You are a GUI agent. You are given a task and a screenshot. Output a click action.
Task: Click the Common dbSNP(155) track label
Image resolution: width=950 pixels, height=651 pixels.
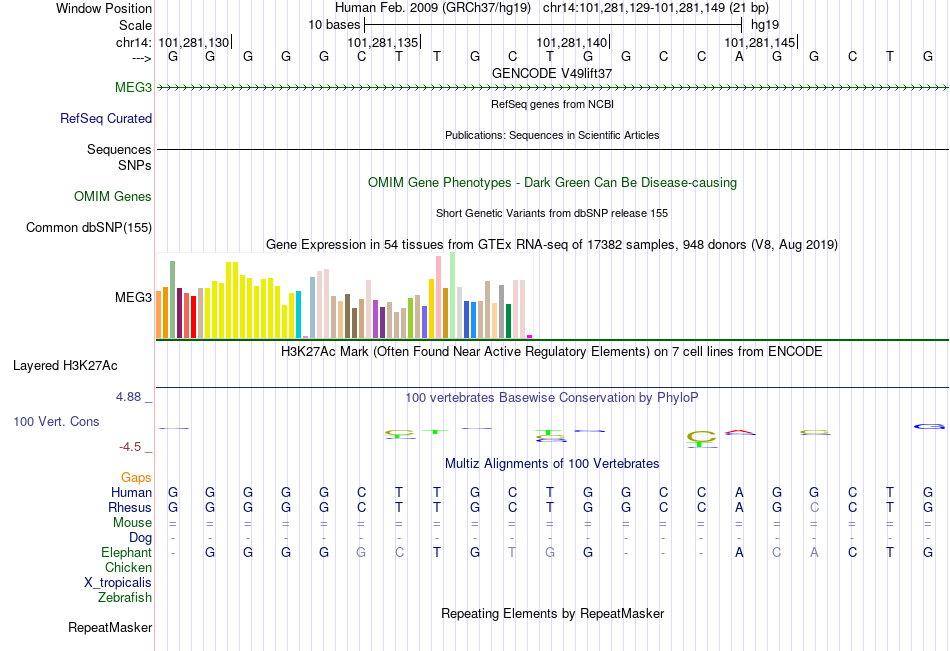pos(89,227)
